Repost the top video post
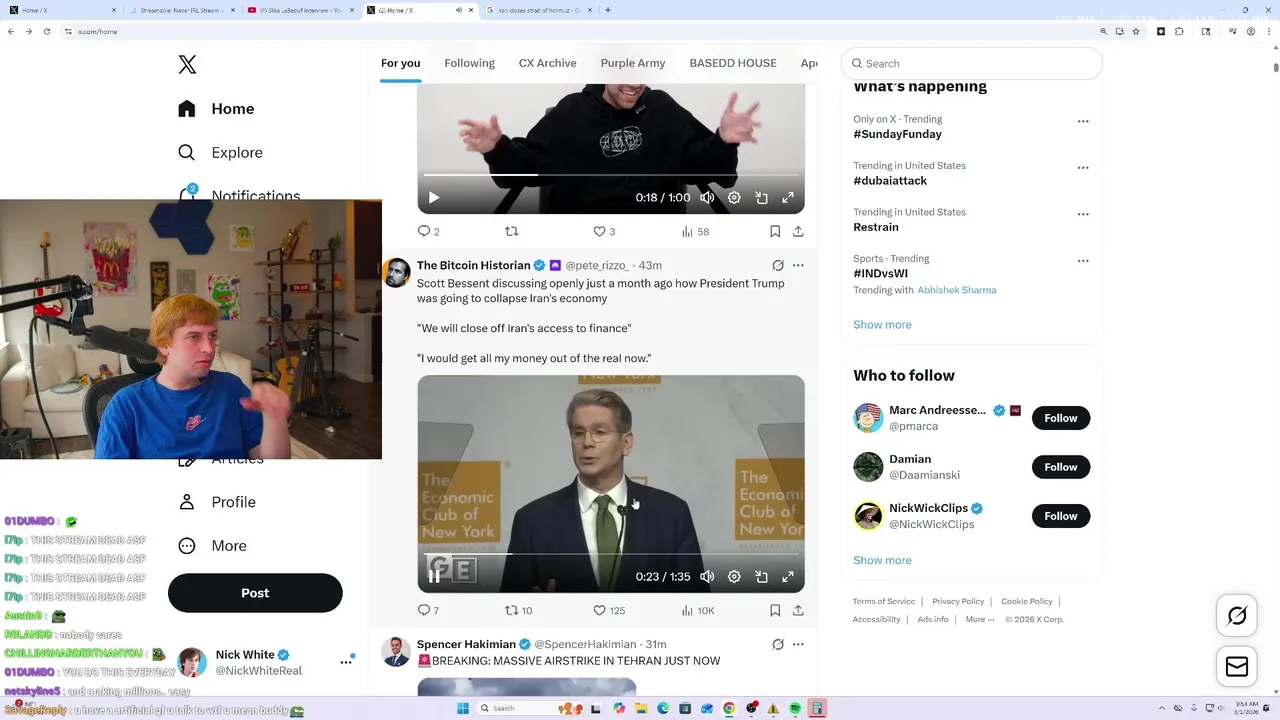 click(x=511, y=231)
